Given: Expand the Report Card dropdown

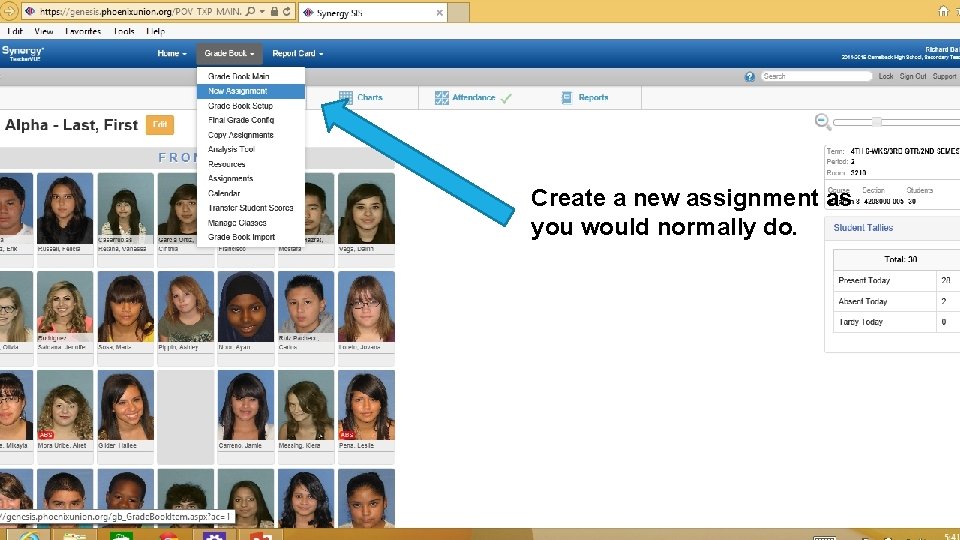Looking at the screenshot, I should point(298,54).
